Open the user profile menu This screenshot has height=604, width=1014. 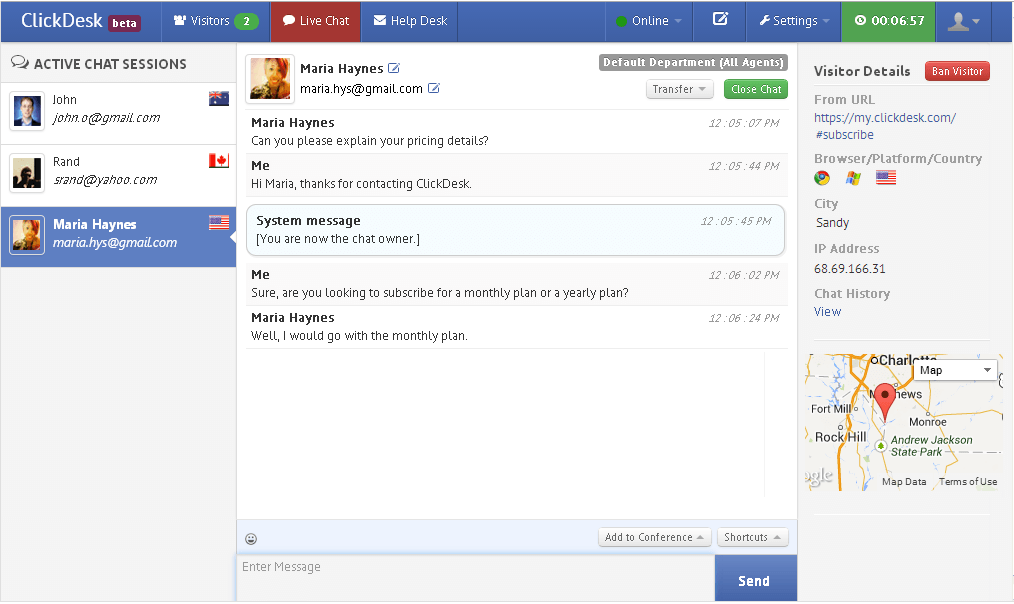[963, 21]
